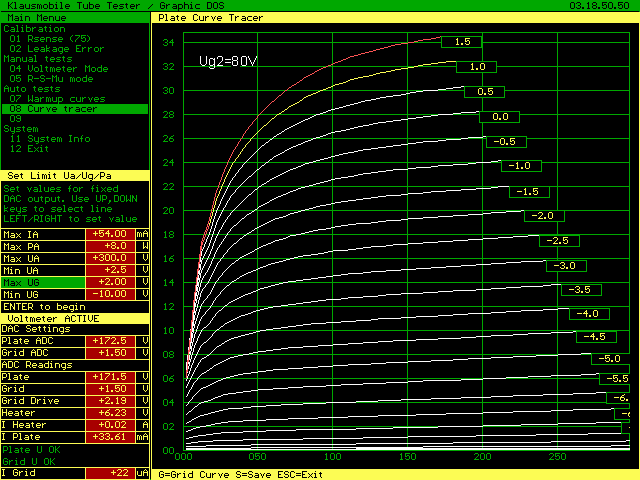Select the Max UA limit value
This screenshot has width=640, height=480.
pos(112,258)
